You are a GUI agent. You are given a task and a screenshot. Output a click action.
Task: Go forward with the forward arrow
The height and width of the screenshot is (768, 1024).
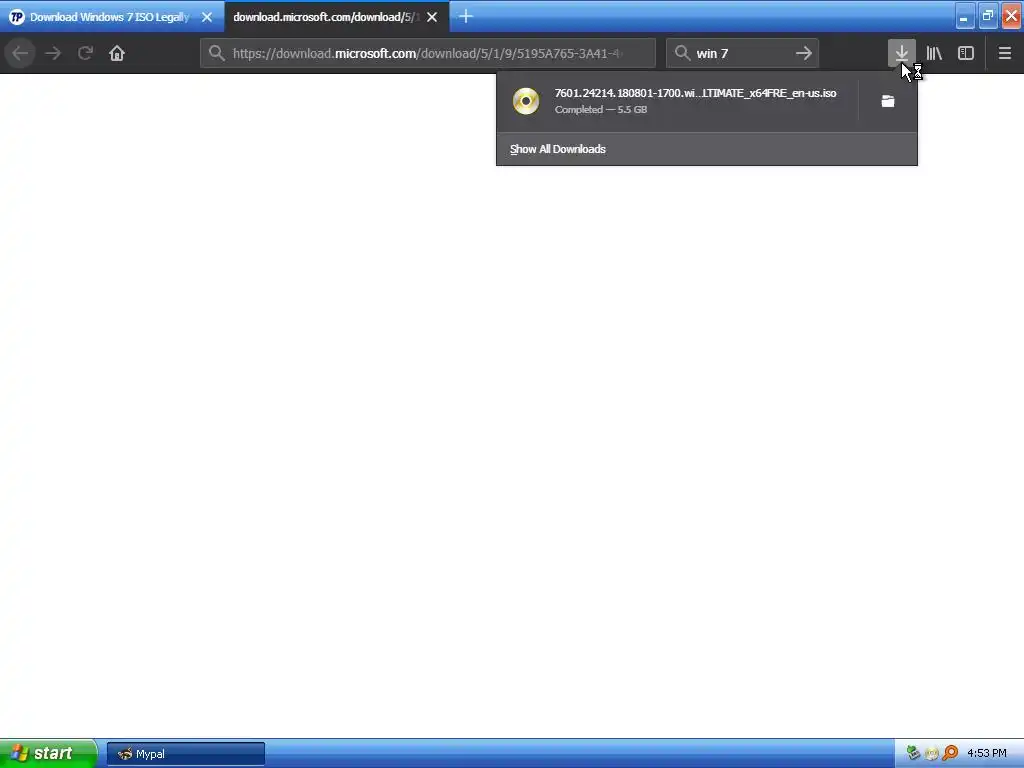coord(53,53)
